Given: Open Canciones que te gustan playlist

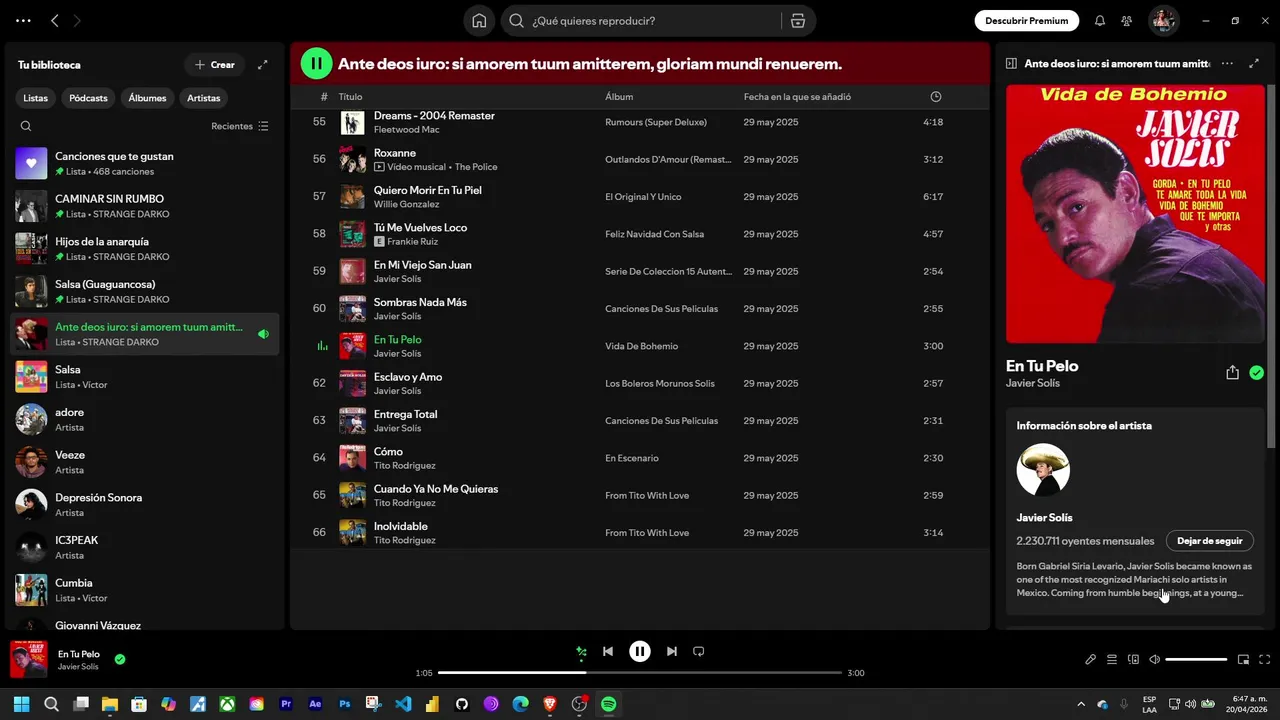Looking at the screenshot, I should (145, 164).
